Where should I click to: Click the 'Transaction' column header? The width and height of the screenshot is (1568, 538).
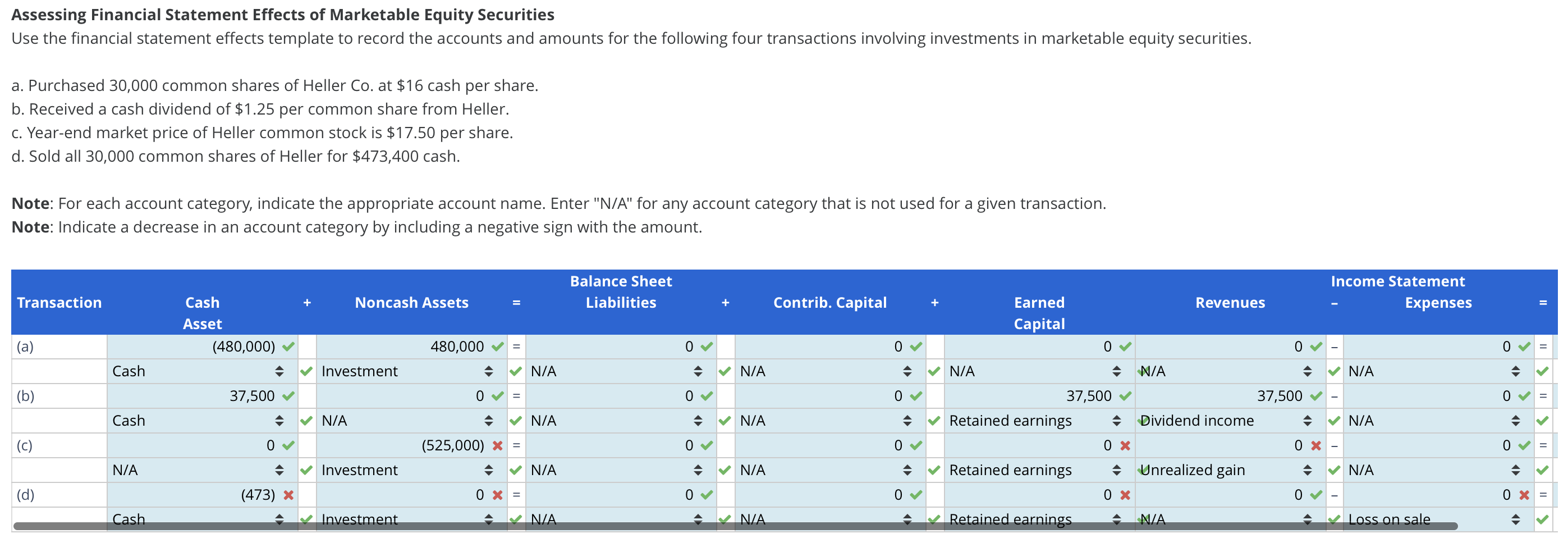pyautogui.click(x=59, y=303)
